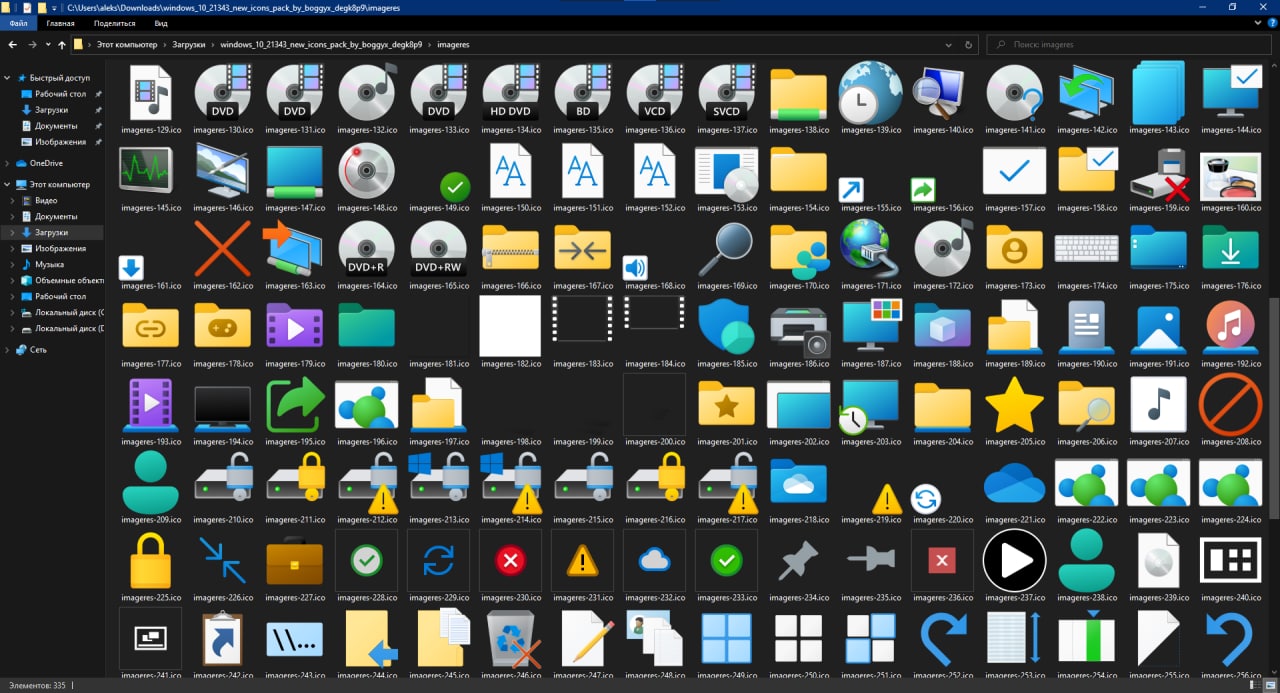Viewport: 1280px width, 693px height.
Task: Select the music note icon imageres-192.ico
Action: (x=1231, y=326)
